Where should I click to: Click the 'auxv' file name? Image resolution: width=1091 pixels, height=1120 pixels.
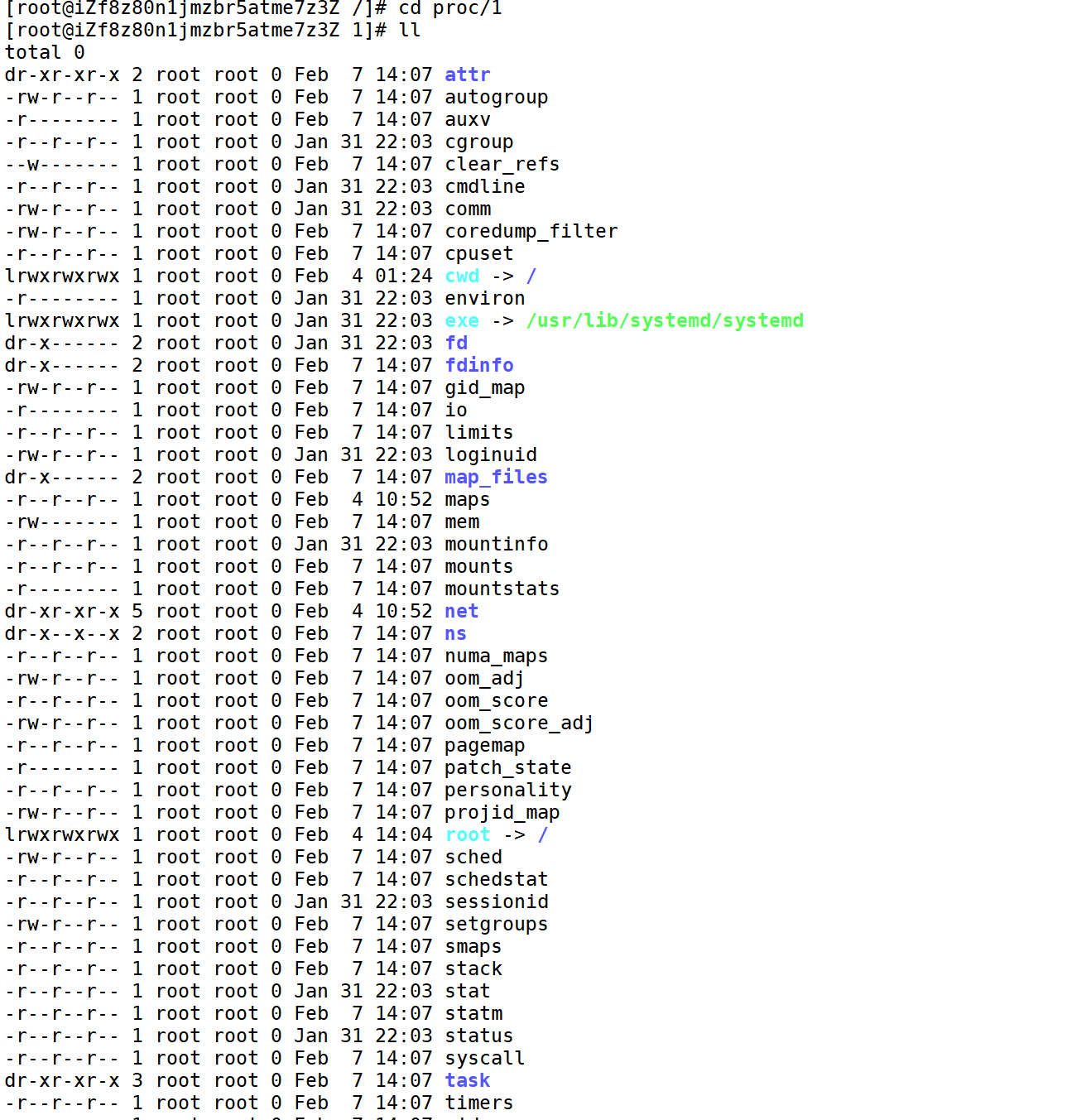(468, 119)
